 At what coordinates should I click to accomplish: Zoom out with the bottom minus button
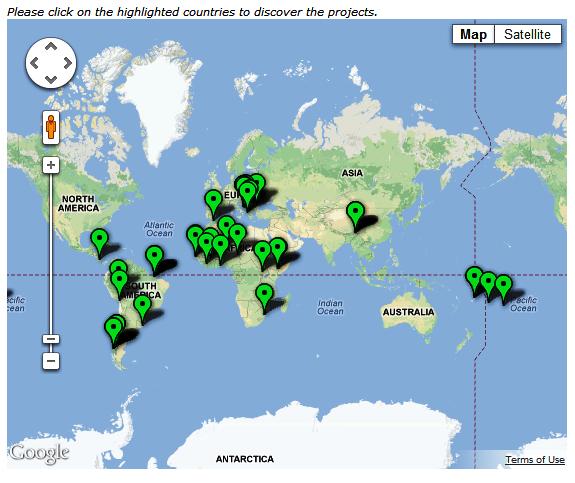click(51, 361)
